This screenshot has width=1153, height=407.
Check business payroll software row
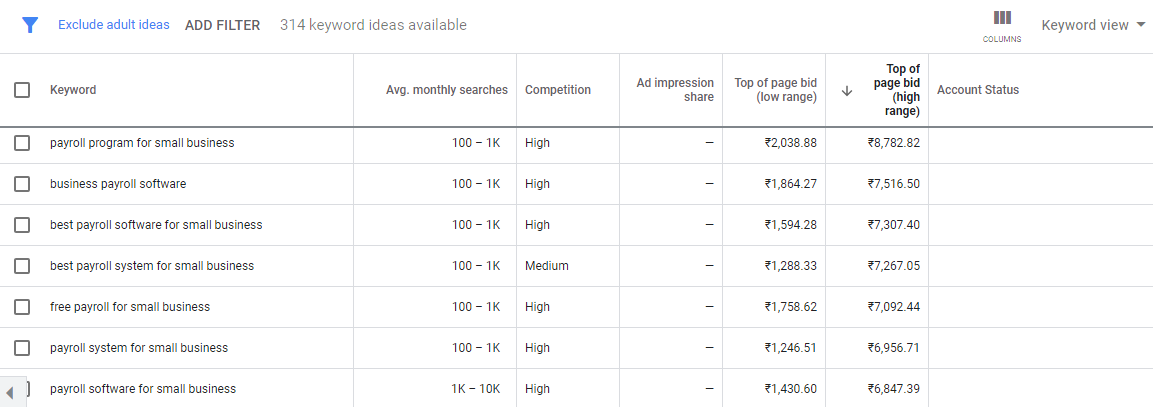click(22, 184)
